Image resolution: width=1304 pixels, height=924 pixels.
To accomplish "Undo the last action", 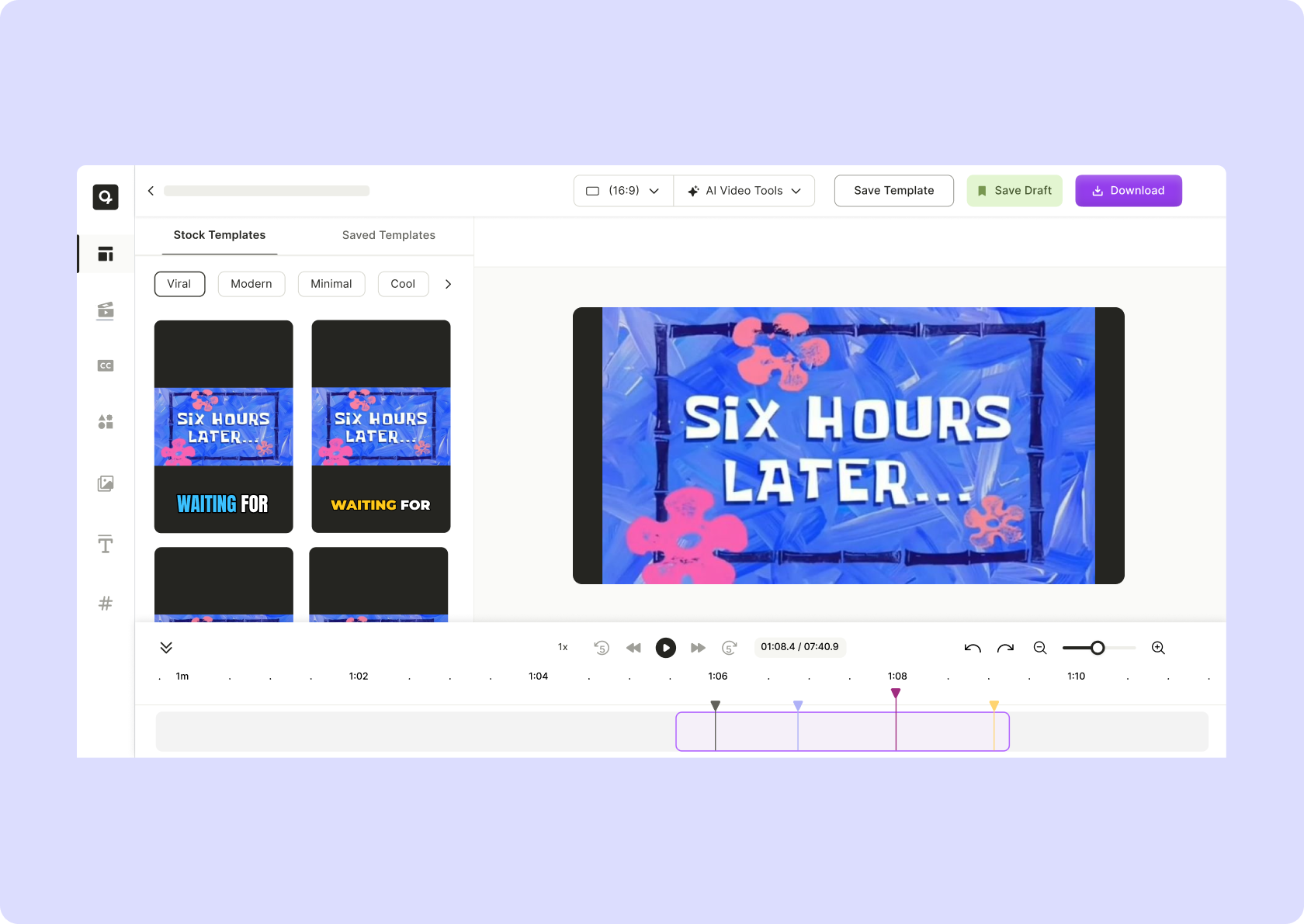I will click(x=973, y=648).
